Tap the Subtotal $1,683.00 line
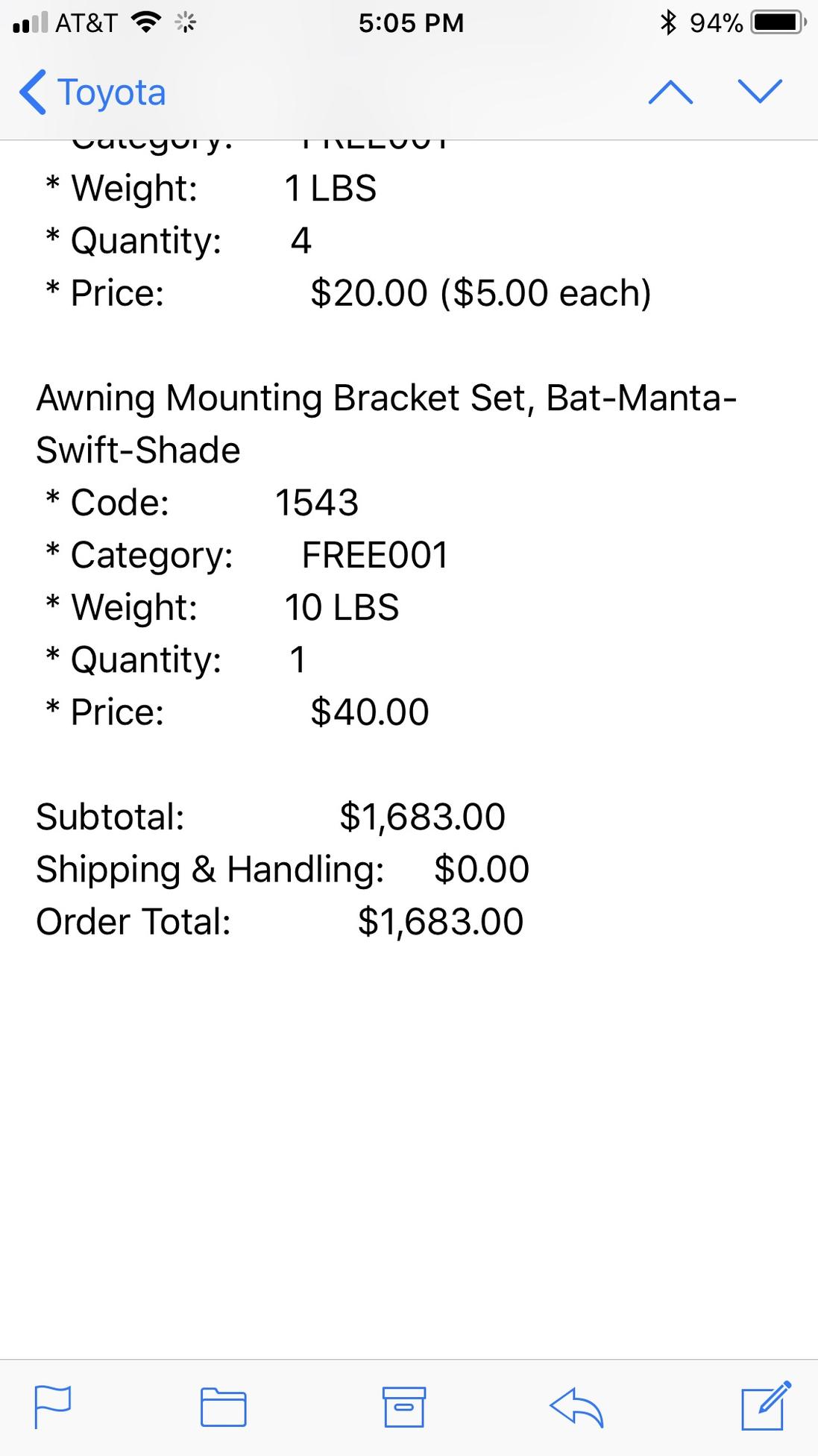 coord(271,817)
